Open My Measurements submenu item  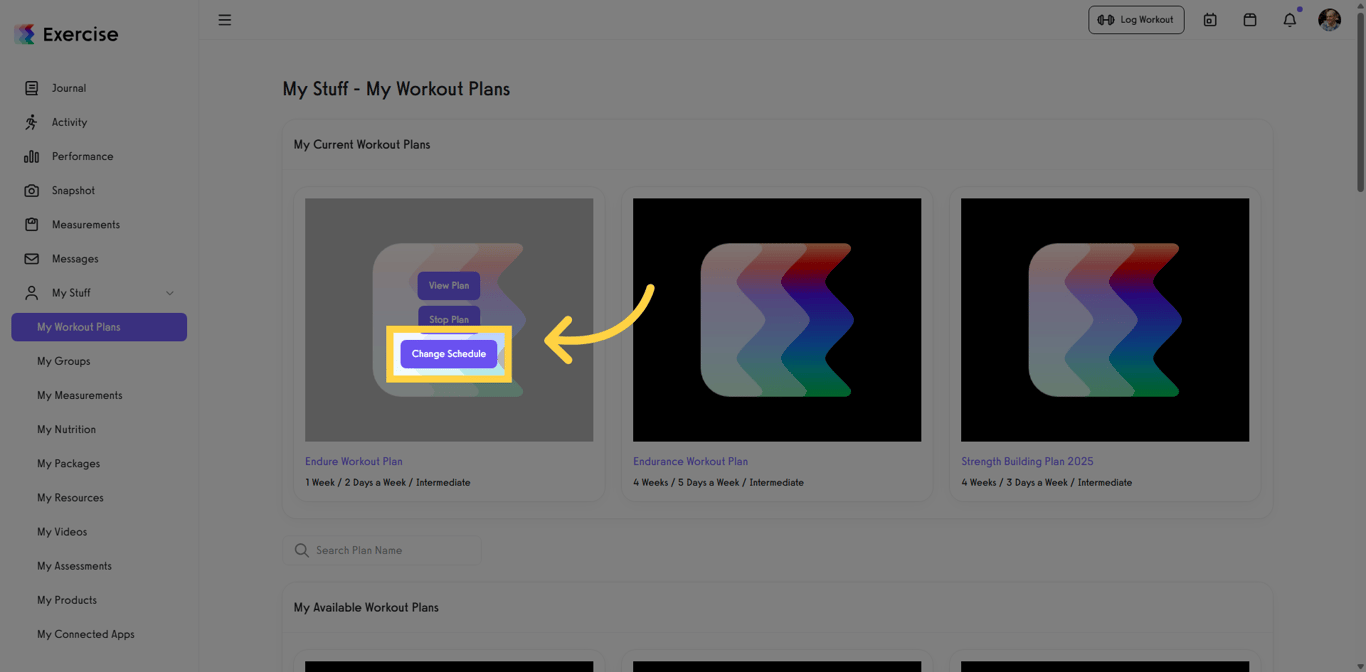pyautogui.click(x=79, y=395)
